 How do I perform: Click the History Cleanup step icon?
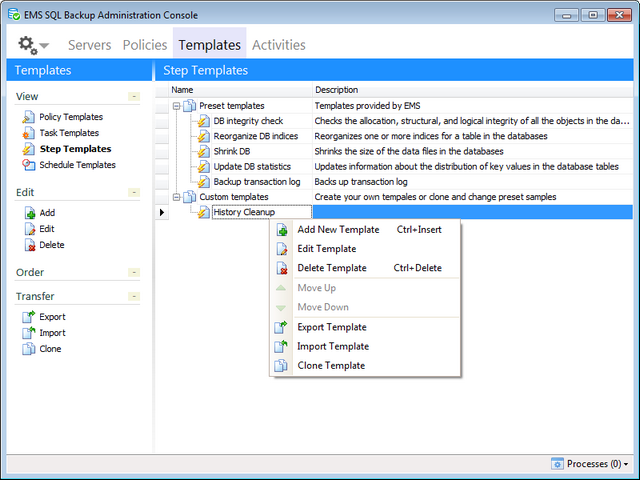[x=203, y=212]
